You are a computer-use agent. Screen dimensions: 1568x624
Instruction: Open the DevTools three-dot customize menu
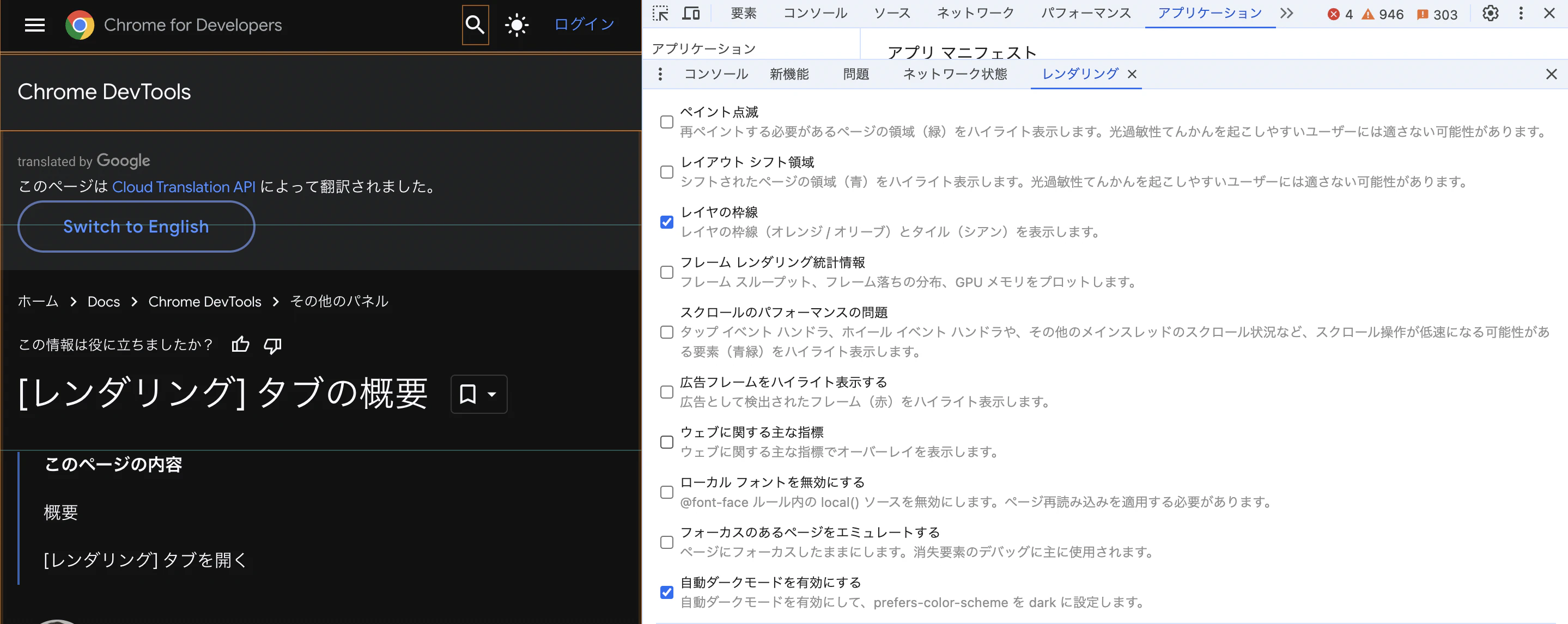click(x=1521, y=14)
